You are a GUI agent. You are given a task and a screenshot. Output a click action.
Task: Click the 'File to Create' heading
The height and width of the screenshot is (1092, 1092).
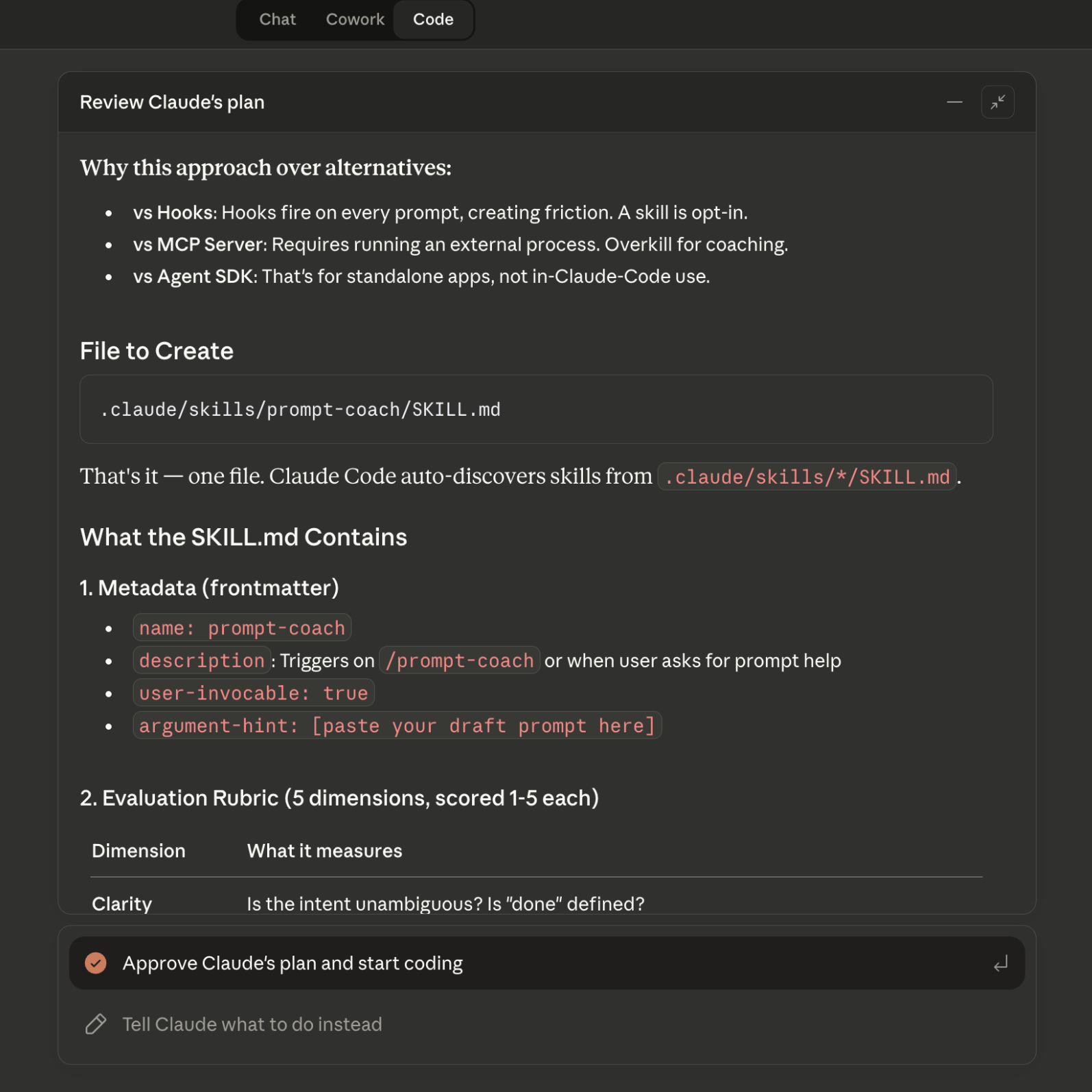[157, 351]
